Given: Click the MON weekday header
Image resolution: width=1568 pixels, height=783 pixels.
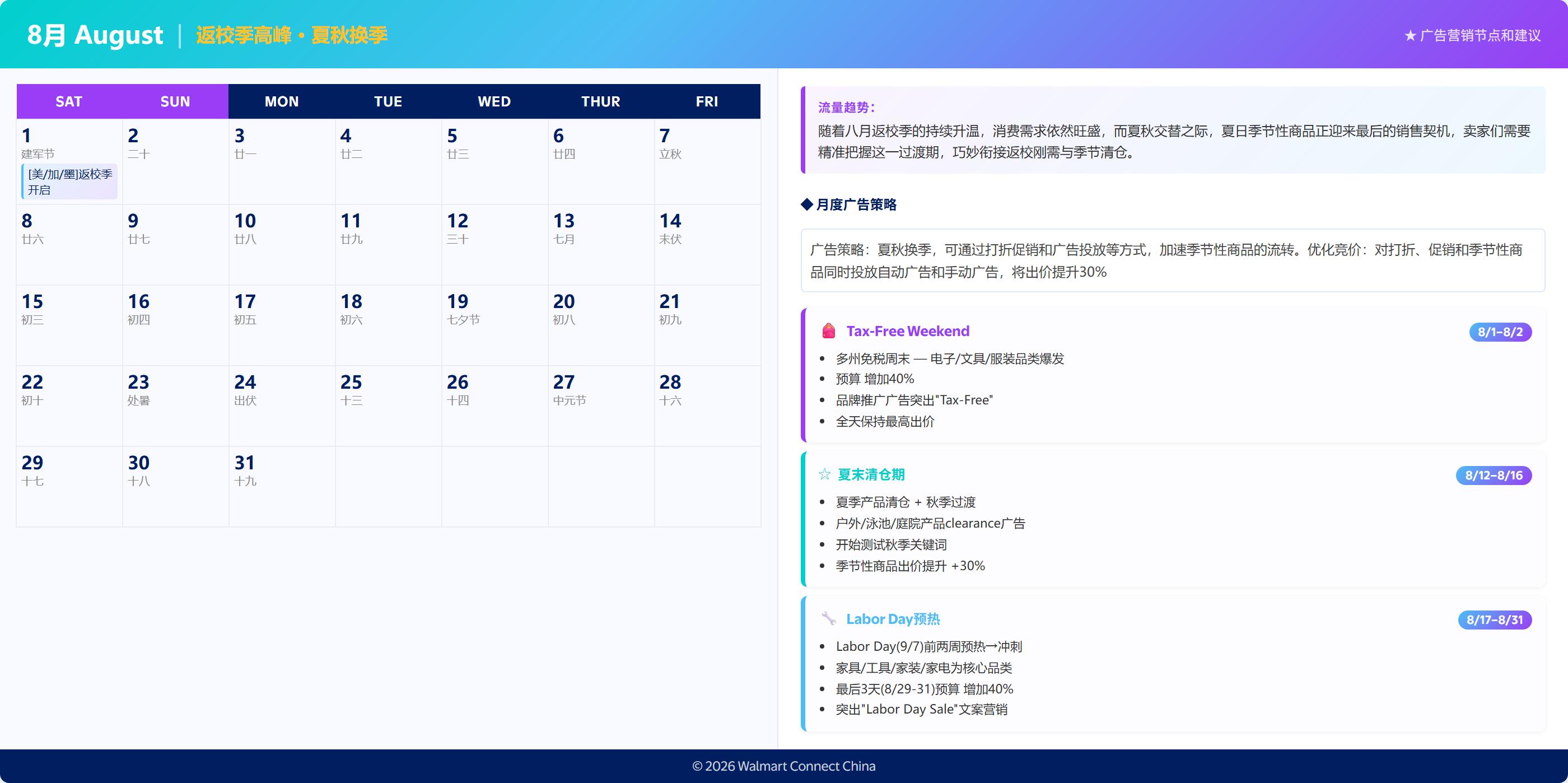Looking at the screenshot, I should (281, 101).
